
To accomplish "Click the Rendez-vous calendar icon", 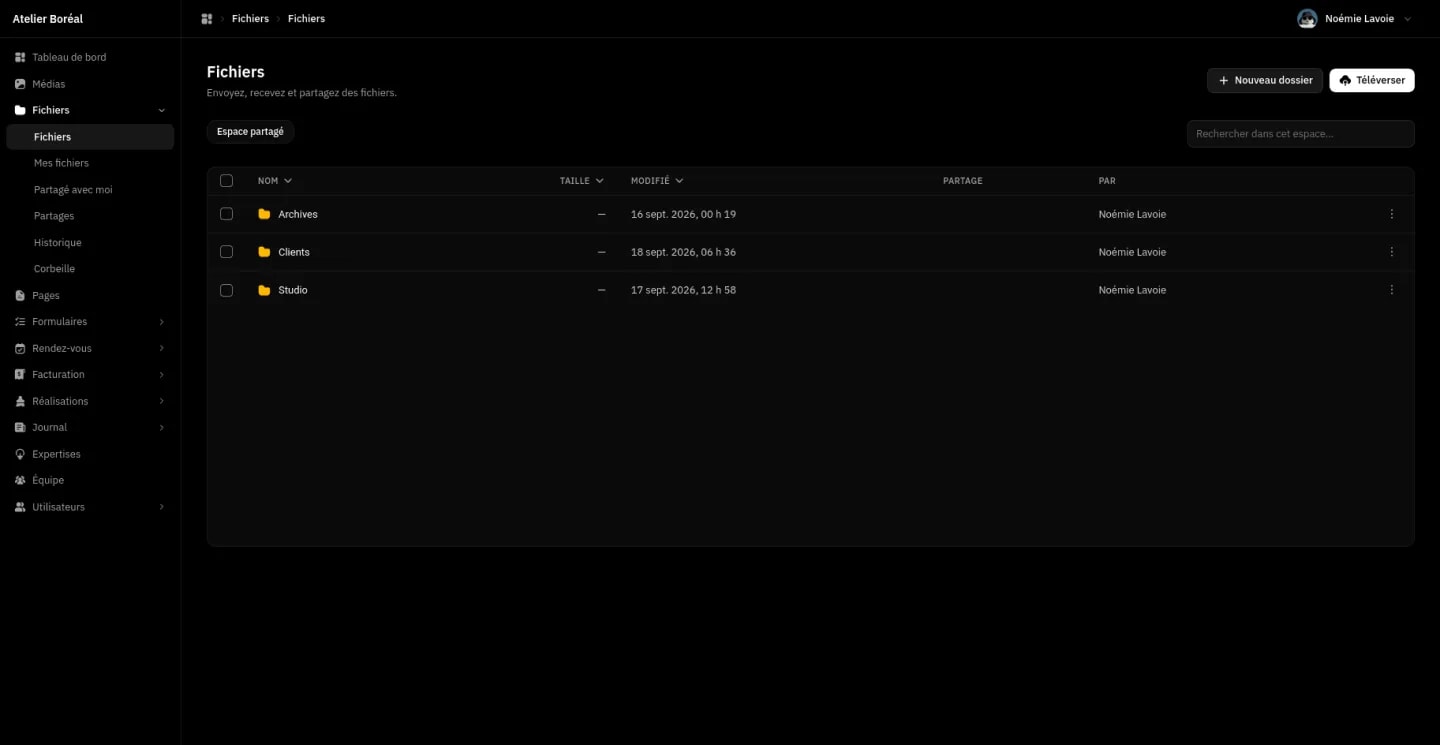I will 20,349.
